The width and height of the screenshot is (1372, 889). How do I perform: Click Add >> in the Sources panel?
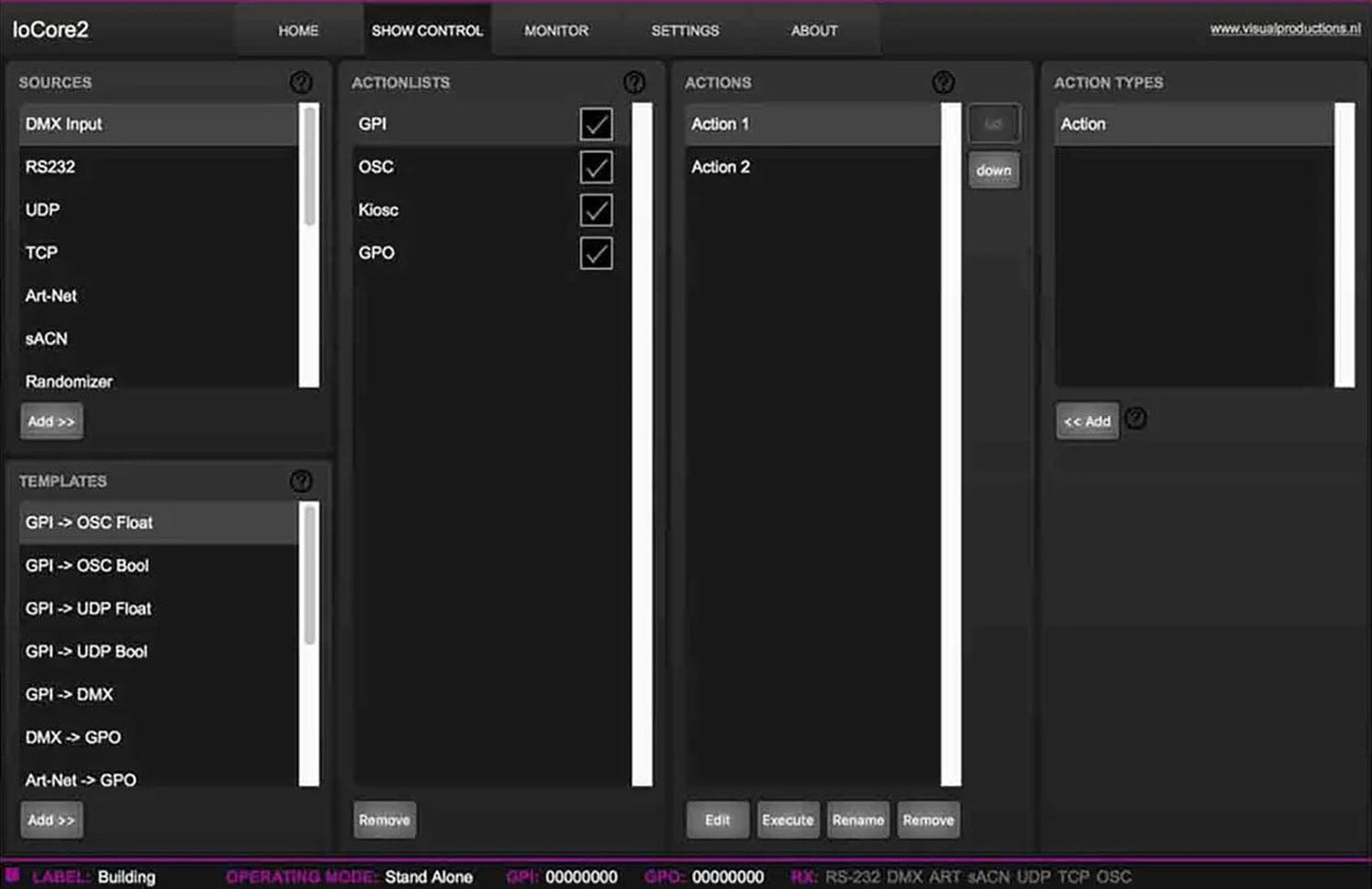click(51, 421)
